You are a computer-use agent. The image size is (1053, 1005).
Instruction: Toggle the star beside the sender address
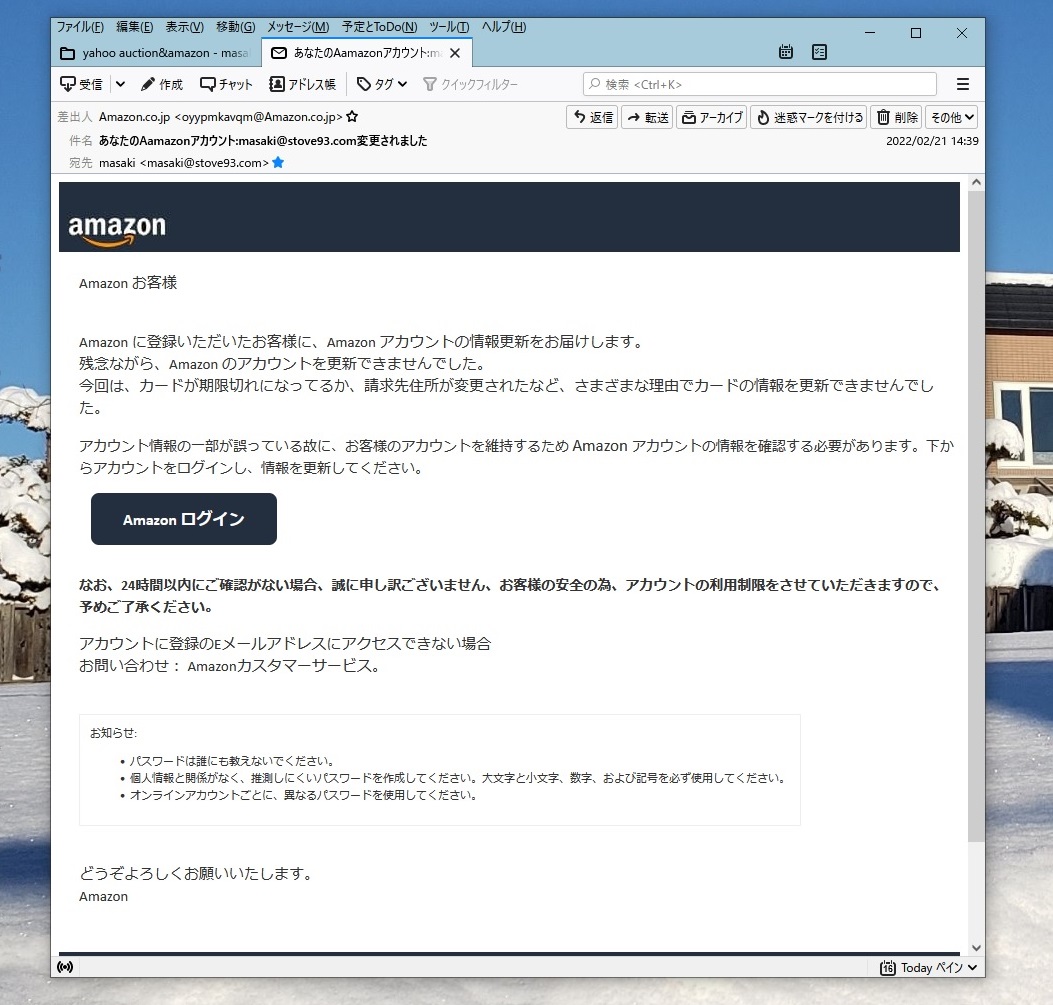352,117
